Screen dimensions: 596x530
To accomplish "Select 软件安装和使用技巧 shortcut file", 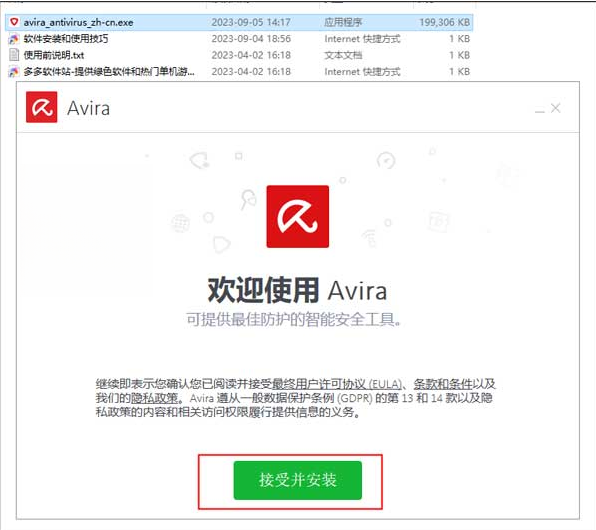I will click(x=239, y=39).
